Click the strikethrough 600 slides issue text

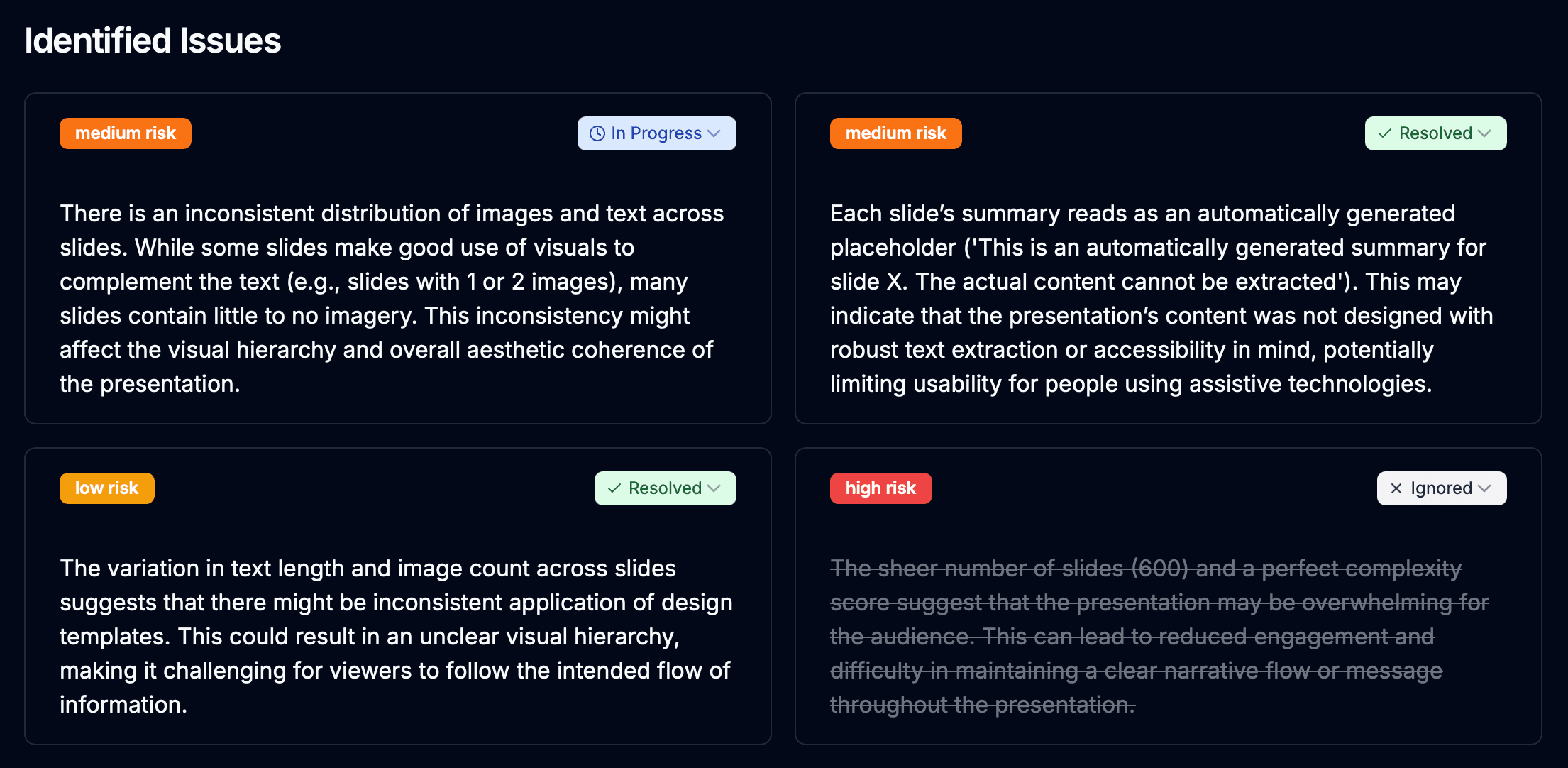coord(1159,636)
